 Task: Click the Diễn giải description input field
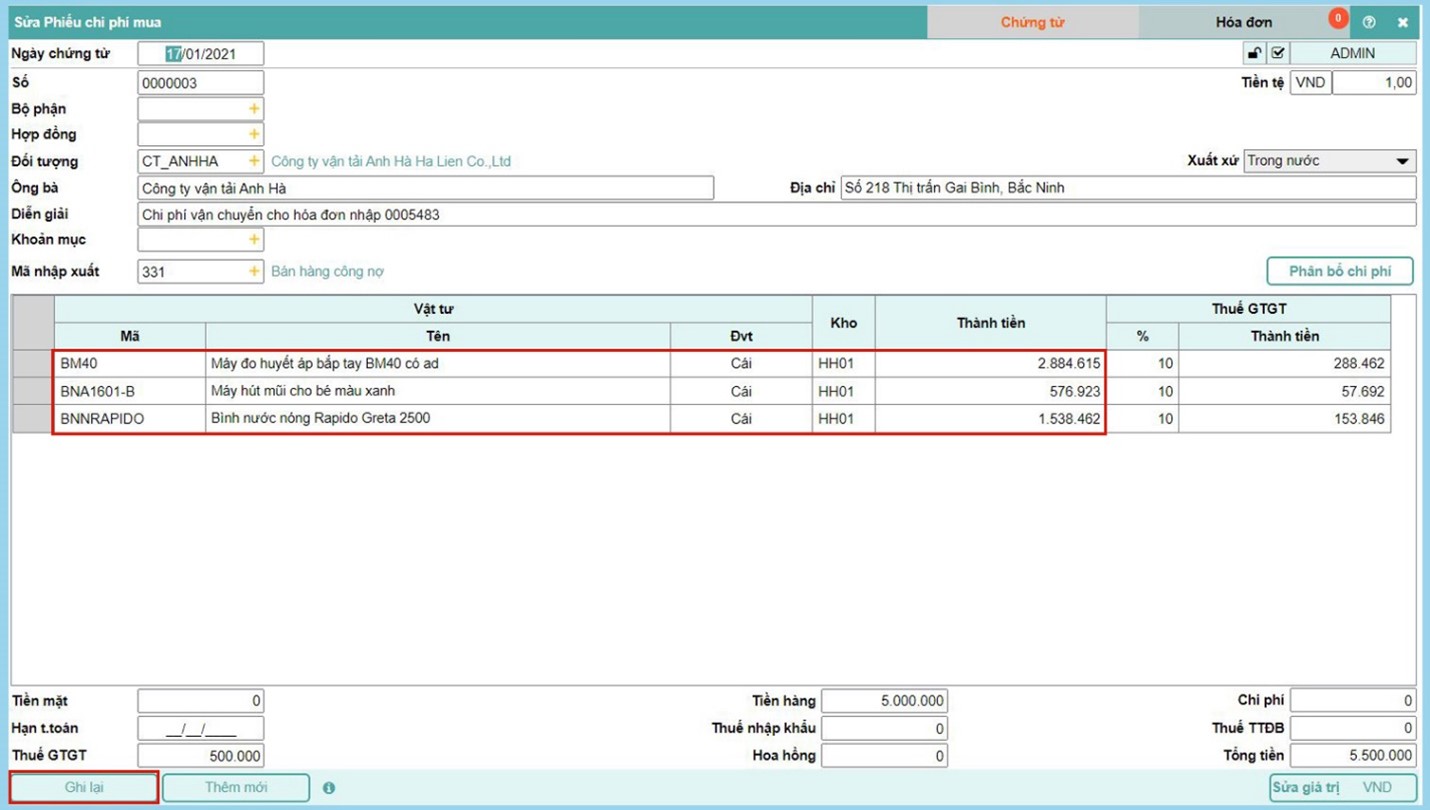(776, 215)
